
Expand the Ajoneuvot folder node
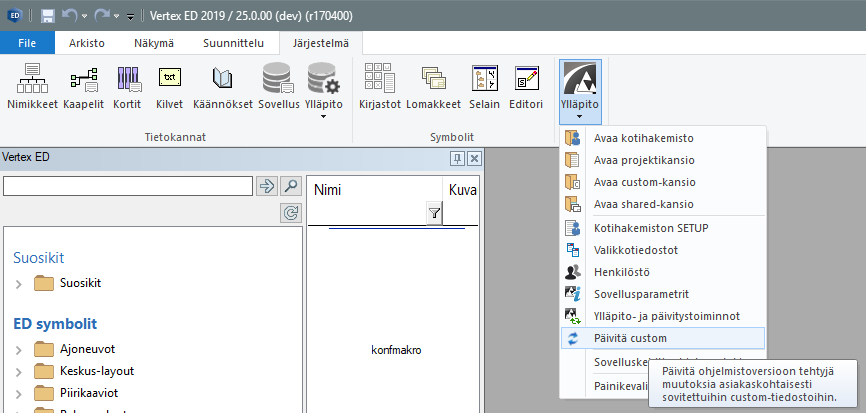coord(18,350)
